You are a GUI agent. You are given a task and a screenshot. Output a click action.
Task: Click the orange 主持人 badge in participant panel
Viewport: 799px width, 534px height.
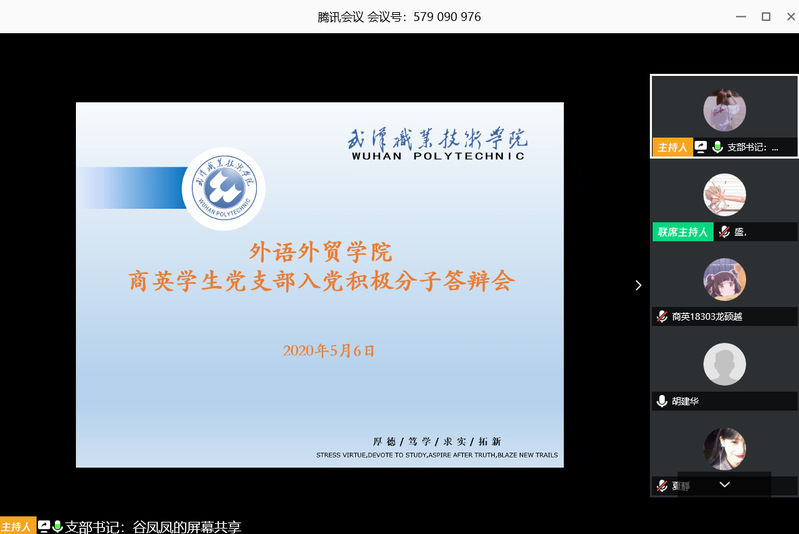(672, 147)
